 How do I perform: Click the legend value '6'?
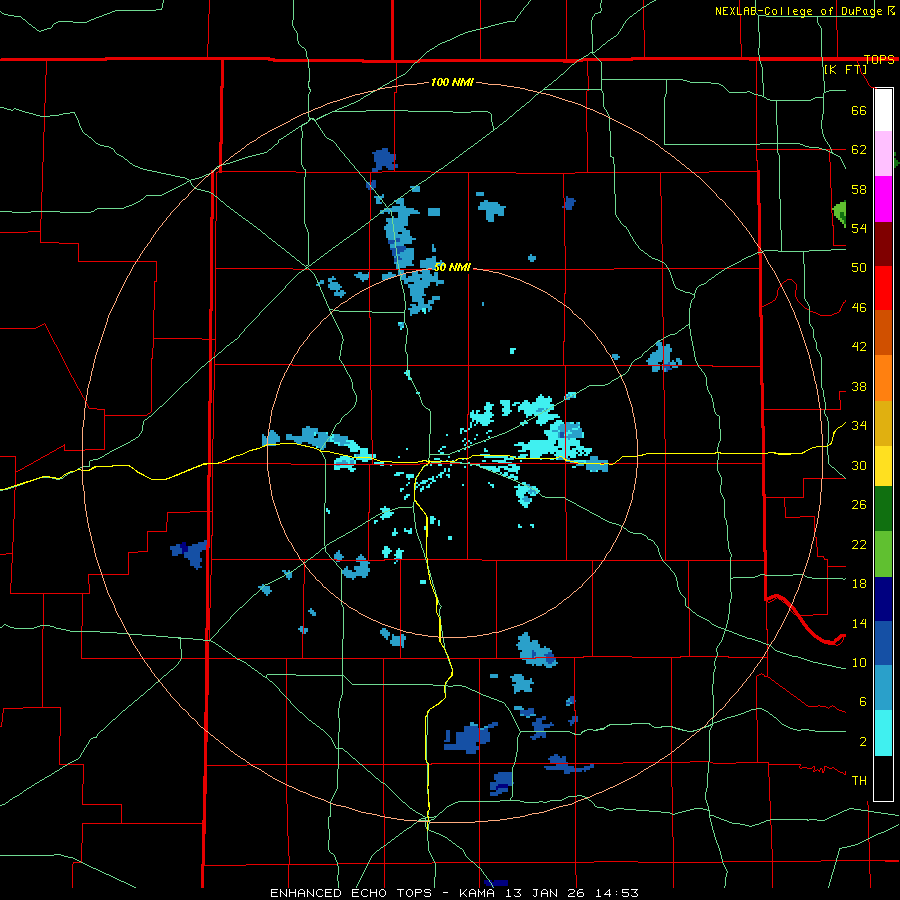(x=863, y=701)
